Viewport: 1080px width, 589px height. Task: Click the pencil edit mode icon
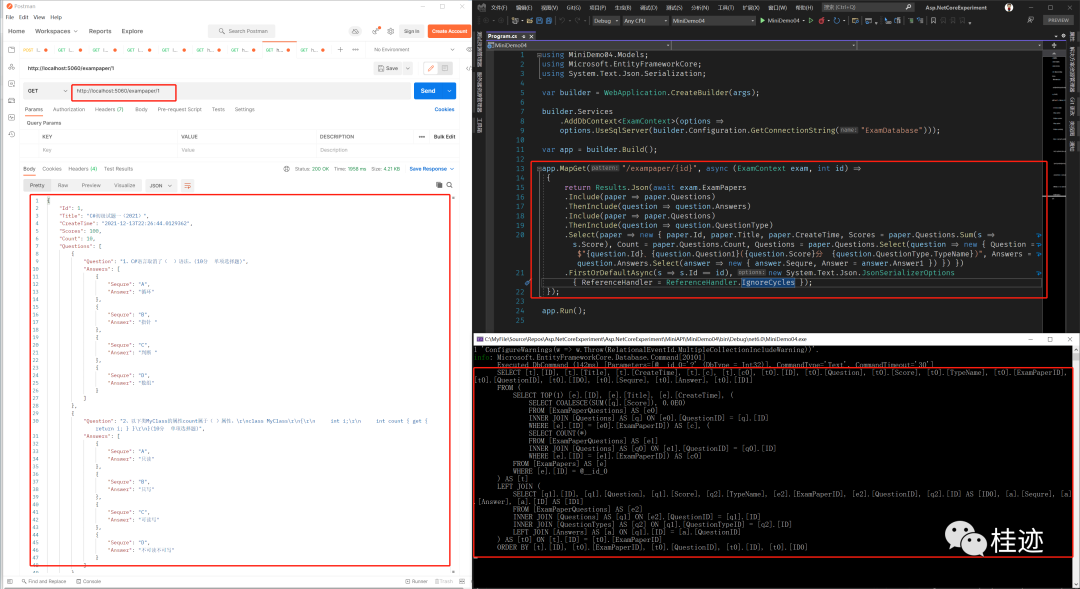coord(430,68)
